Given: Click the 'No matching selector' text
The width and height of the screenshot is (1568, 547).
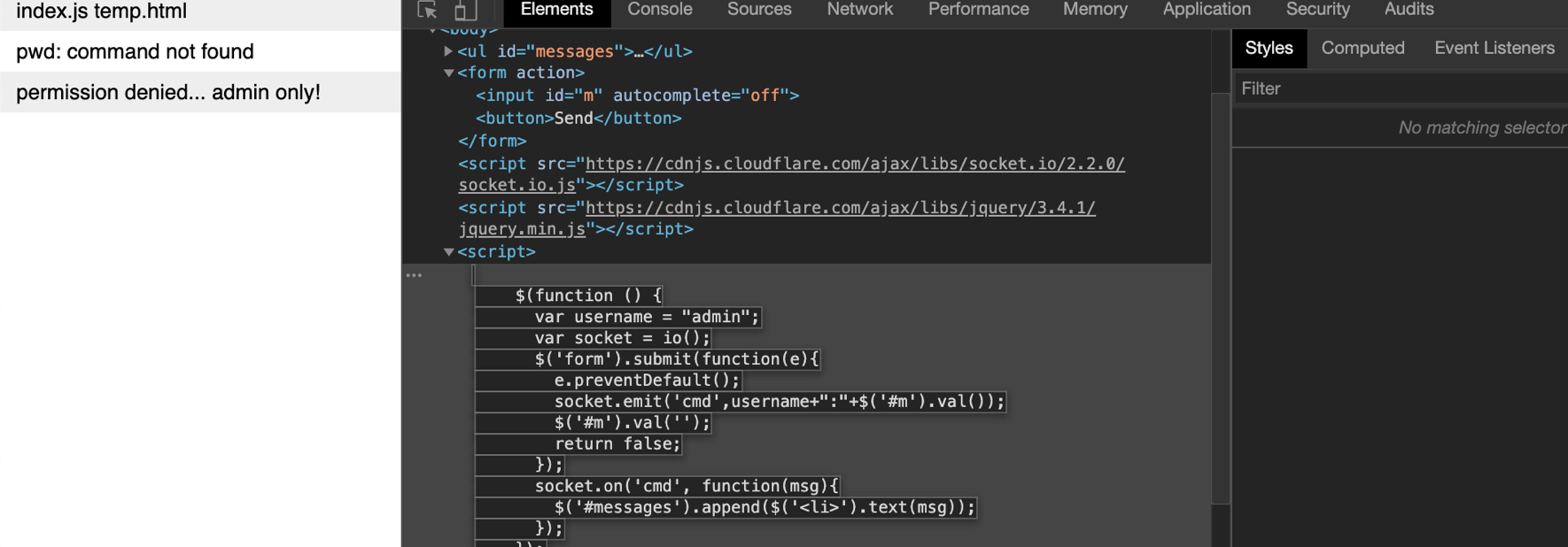Looking at the screenshot, I should [x=1482, y=127].
